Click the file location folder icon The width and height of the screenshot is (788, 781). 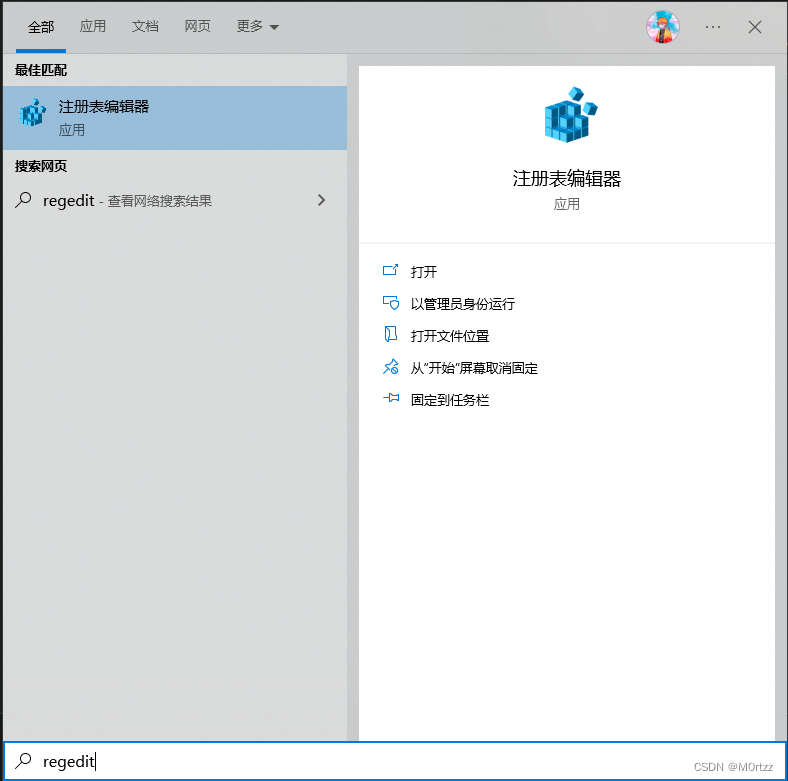click(x=390, y=334)
